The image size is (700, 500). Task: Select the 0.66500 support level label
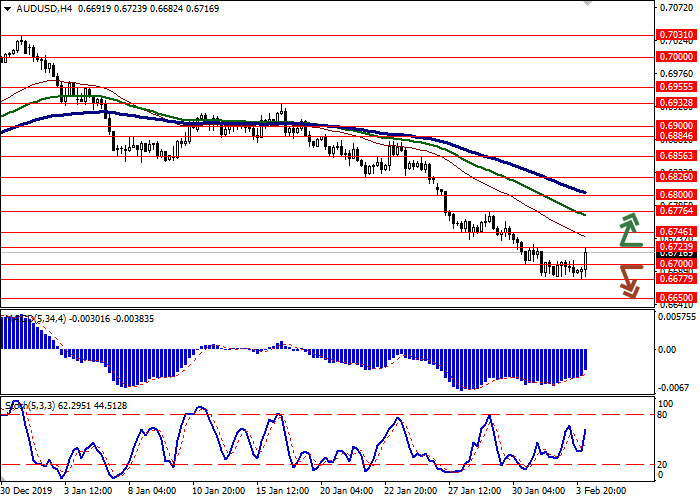pos(673,298)
